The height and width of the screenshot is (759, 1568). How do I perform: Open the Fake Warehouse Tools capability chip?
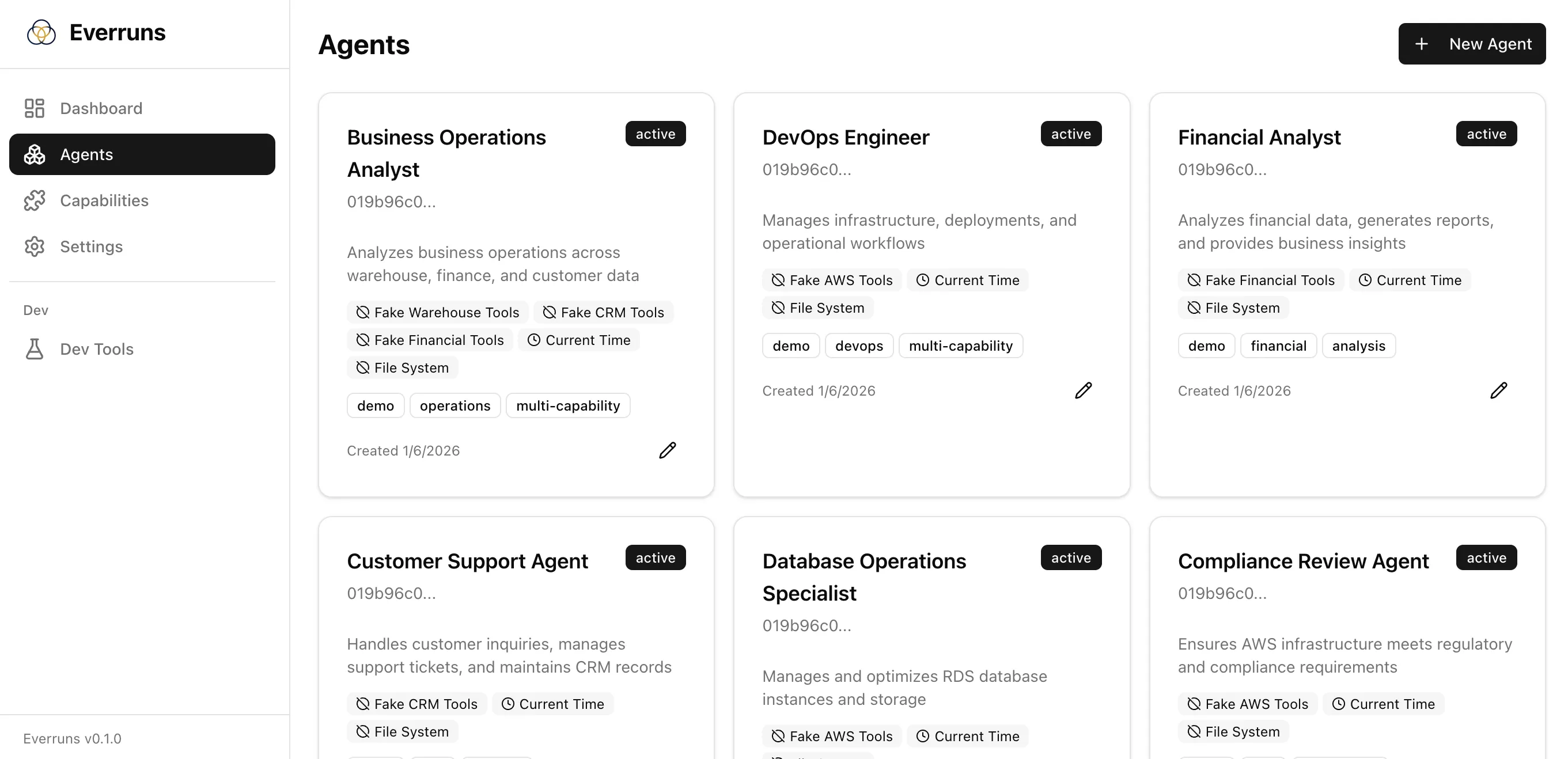click(x=437, y=312)
